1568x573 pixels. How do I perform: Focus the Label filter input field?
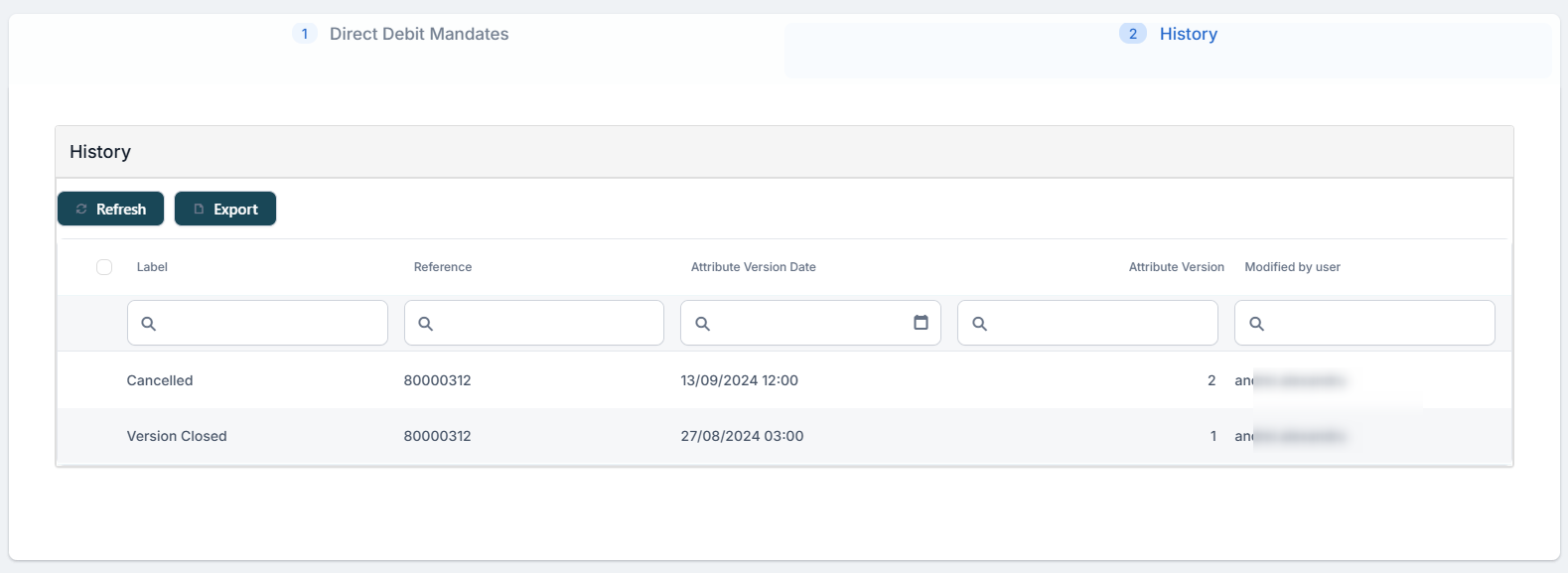click(x=268, y=324)
